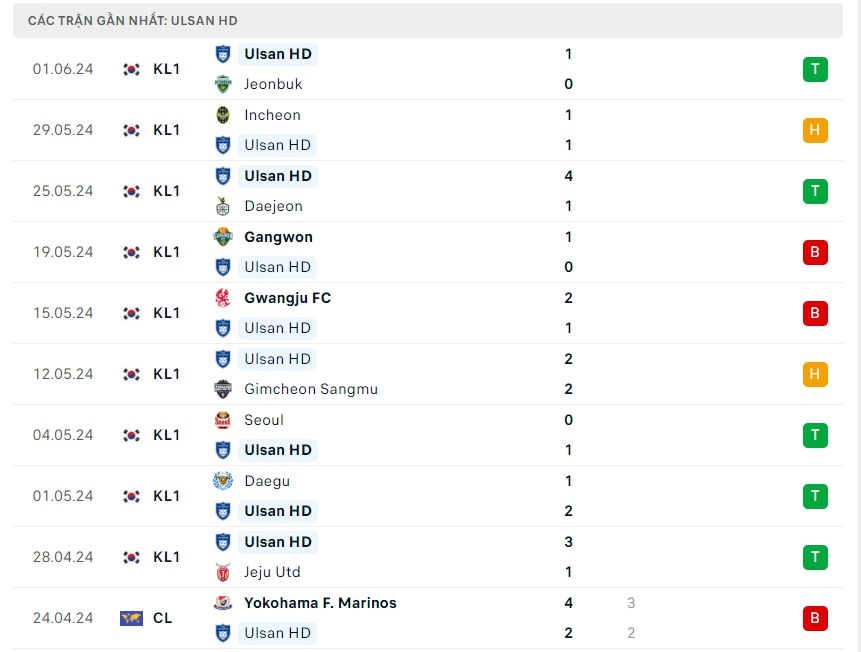Open the Gimcheon Sangmu team link

(310, 389)
